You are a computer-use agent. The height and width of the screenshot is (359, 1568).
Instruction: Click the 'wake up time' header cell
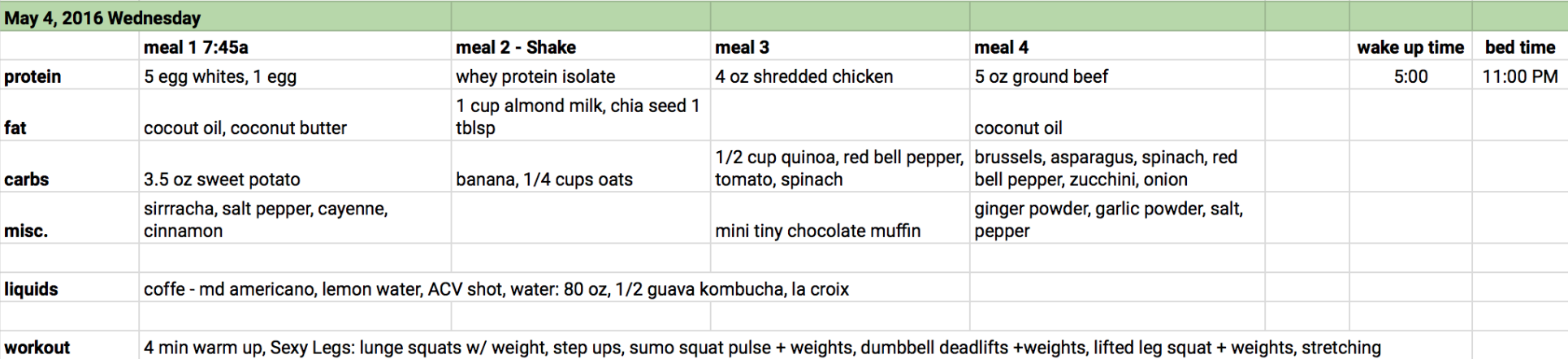(1410, 46)
